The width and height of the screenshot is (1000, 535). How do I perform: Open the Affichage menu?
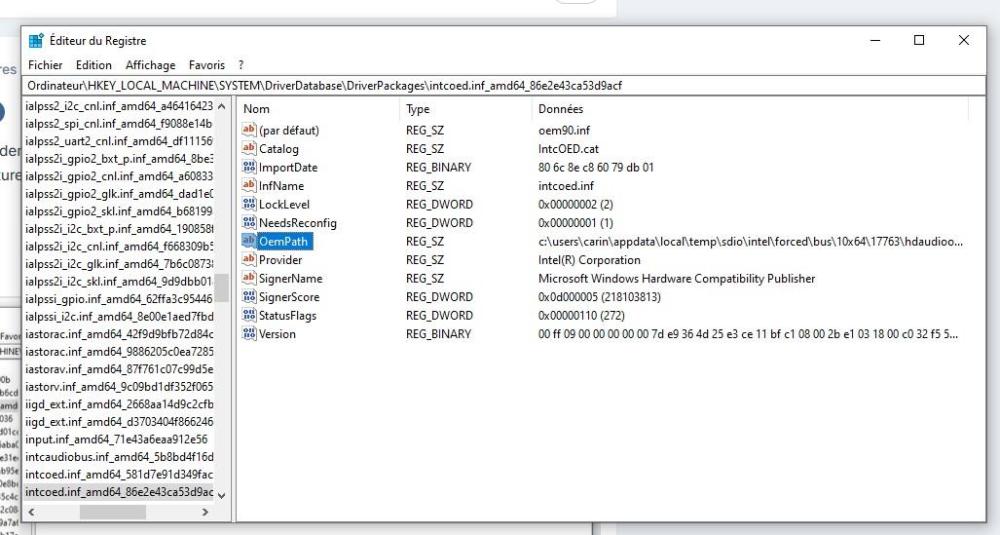[151, 65]
